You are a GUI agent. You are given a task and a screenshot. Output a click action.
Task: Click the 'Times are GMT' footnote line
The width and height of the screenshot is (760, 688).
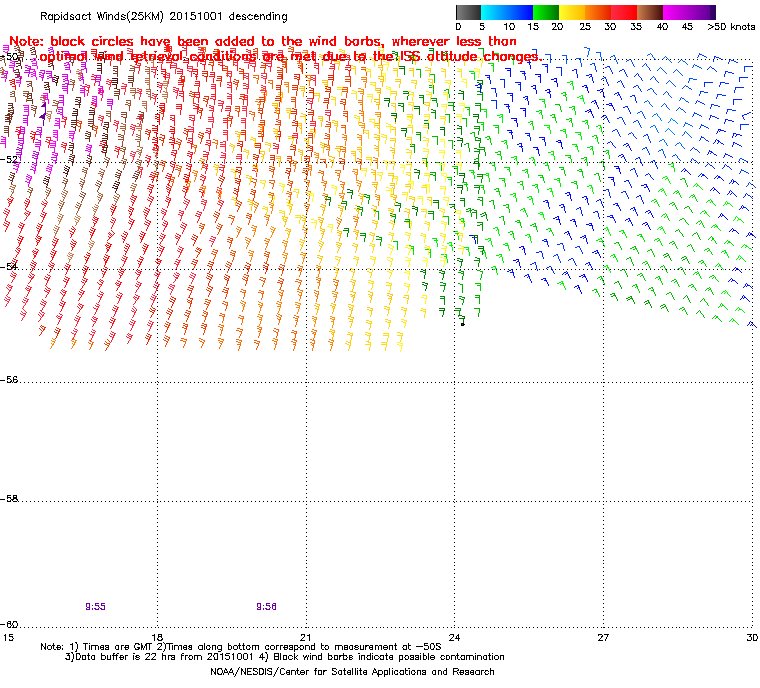241,647
